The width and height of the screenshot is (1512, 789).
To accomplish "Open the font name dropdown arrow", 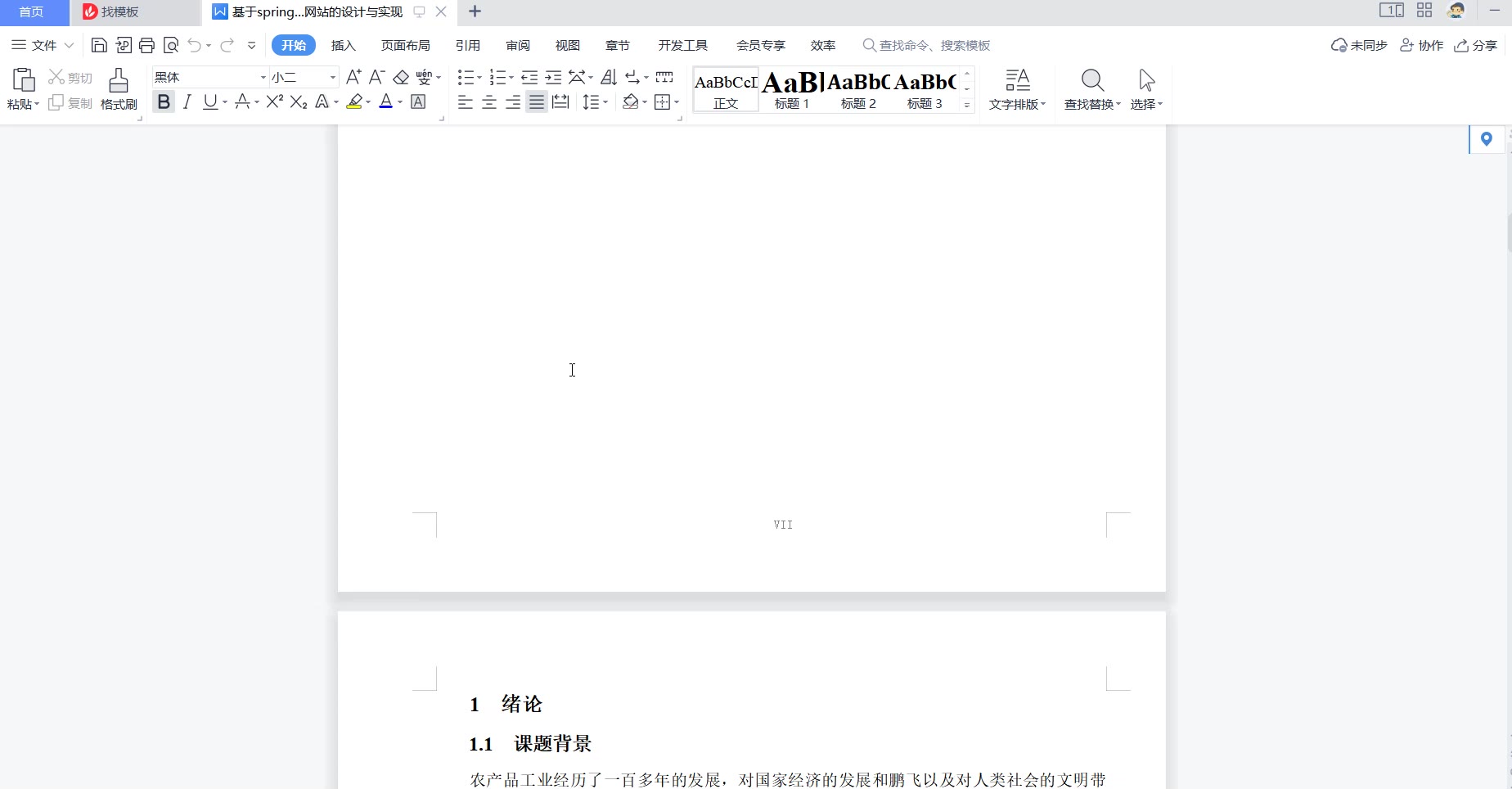I will tap(263, 77).
